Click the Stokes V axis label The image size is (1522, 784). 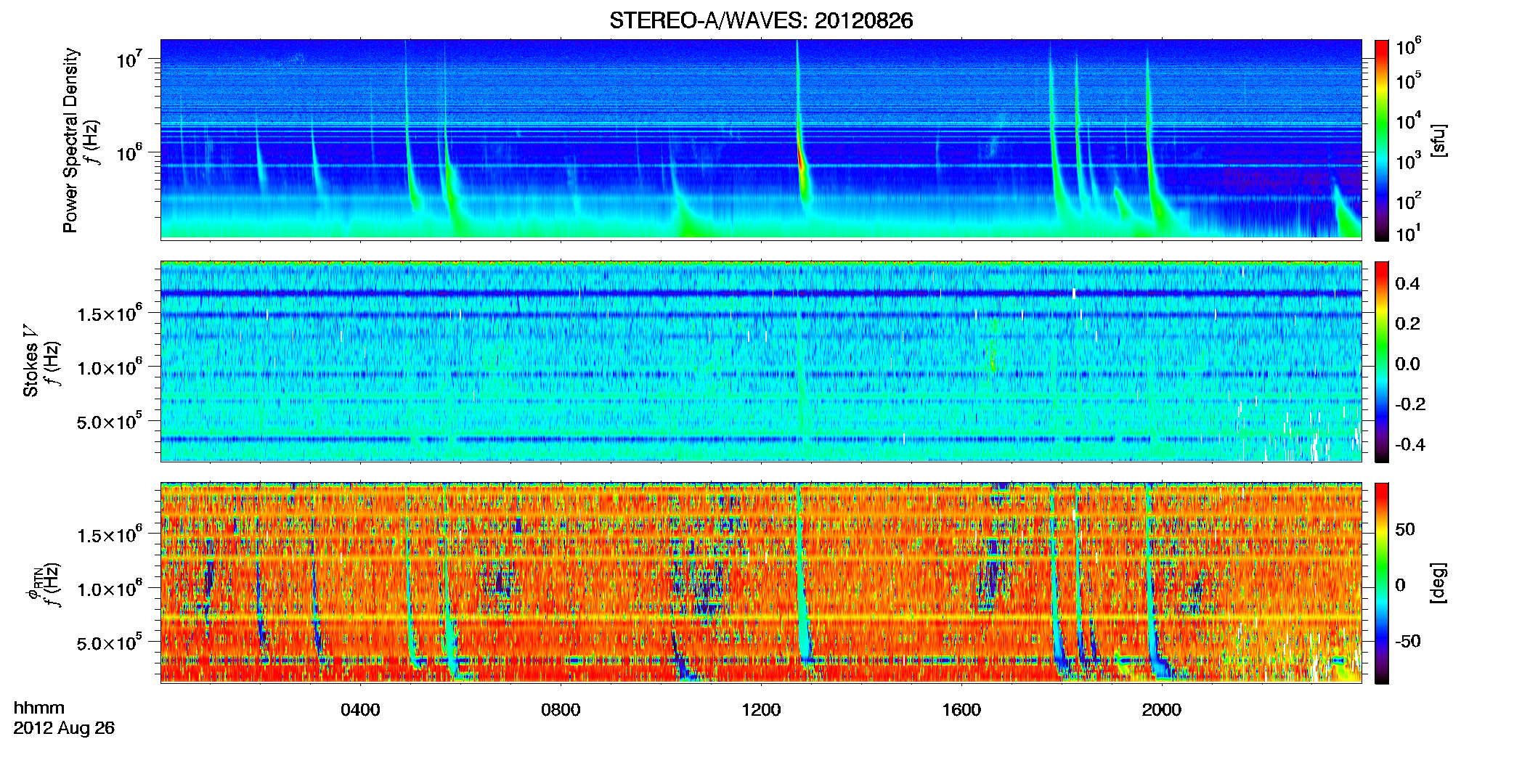point(30,361)
